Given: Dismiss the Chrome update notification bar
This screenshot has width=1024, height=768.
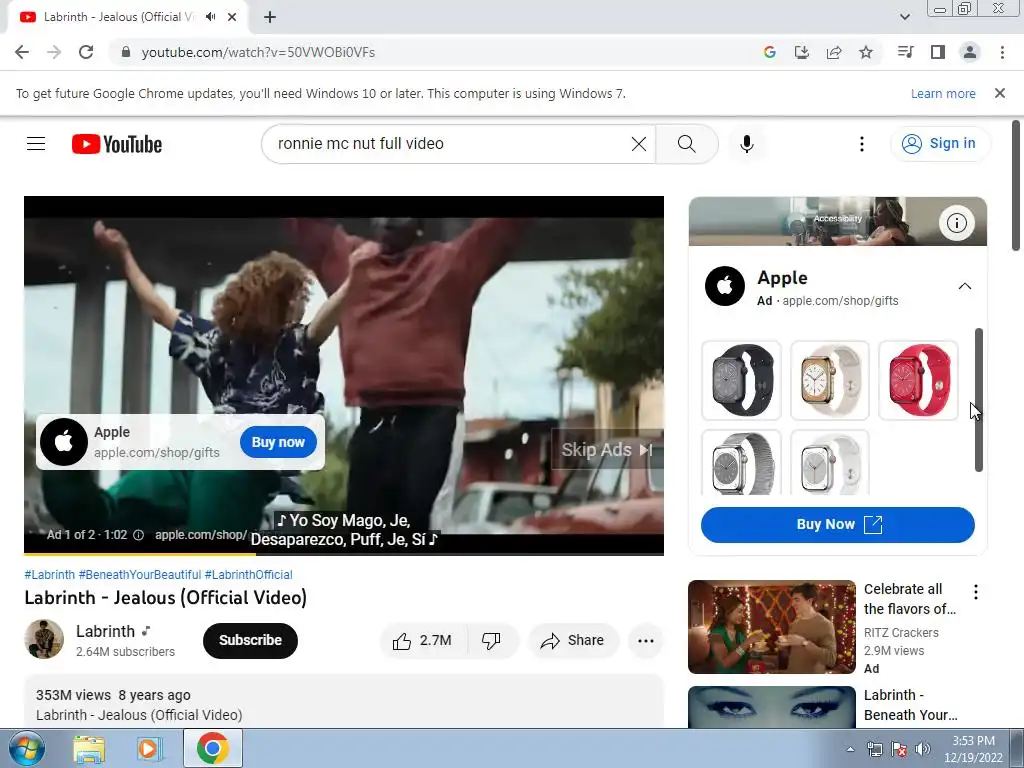Looking at the screenshot, I should point(999,93).
